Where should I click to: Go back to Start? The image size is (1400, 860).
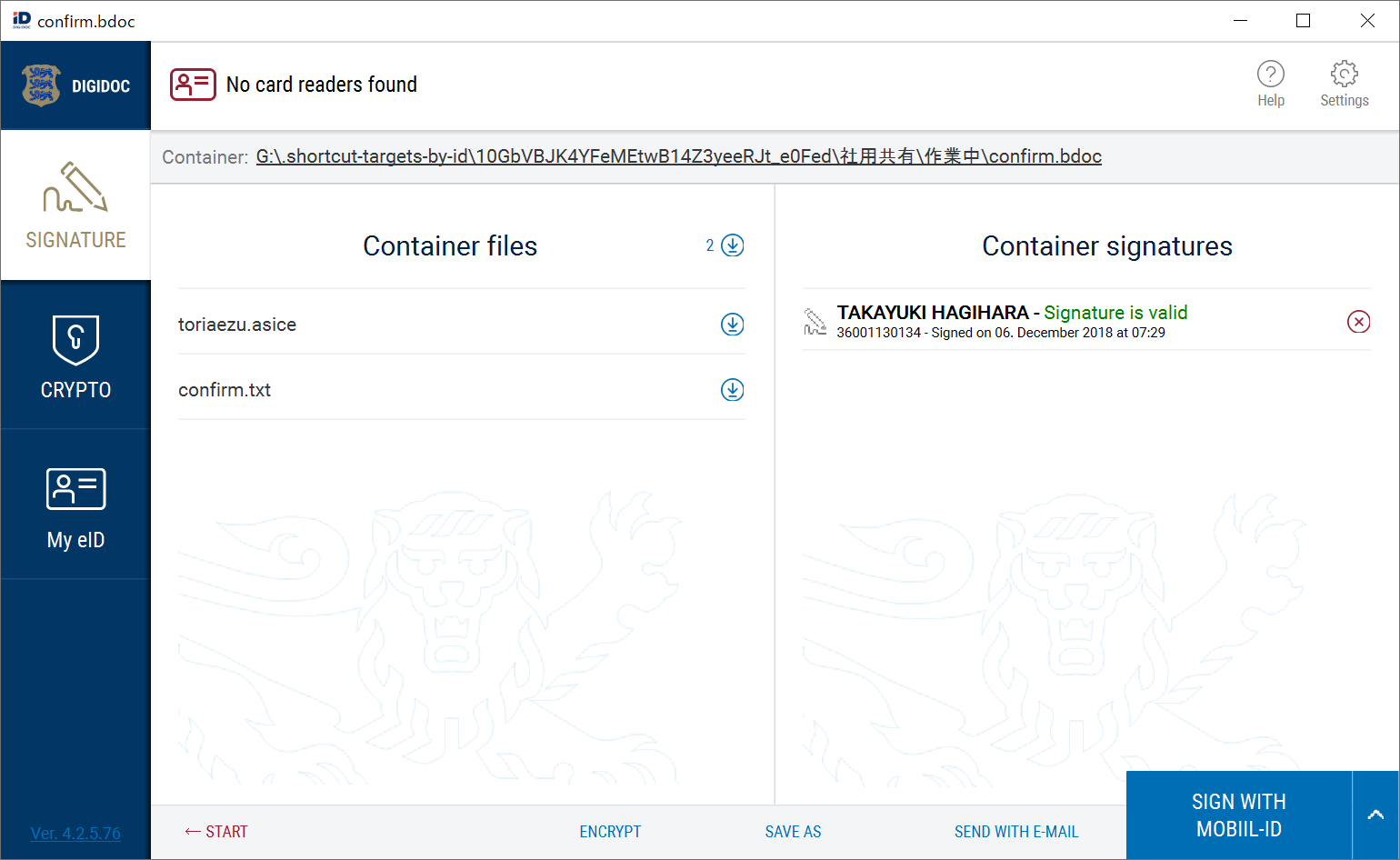216,832
